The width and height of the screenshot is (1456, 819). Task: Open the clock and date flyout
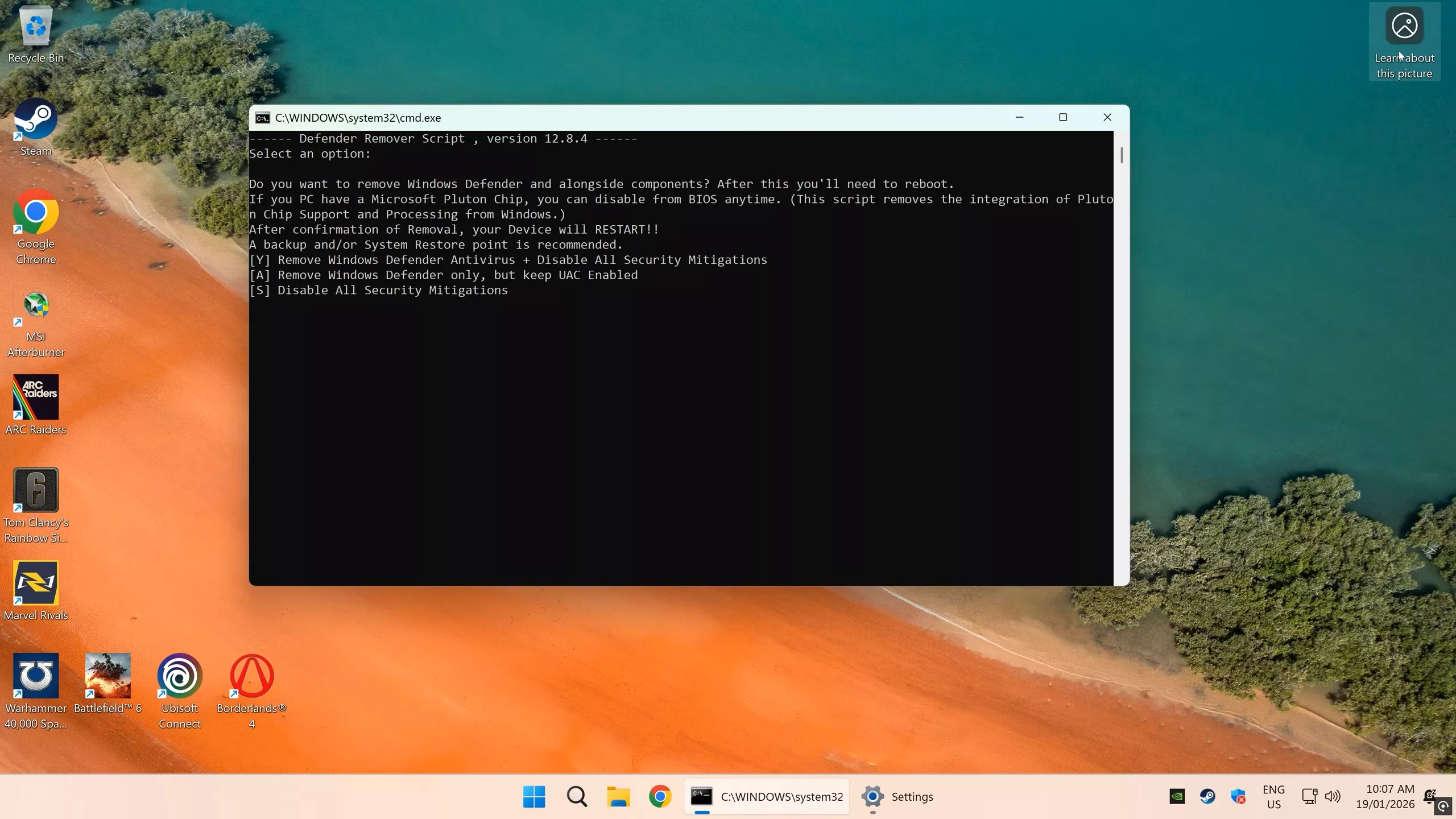coord(1385,796)
